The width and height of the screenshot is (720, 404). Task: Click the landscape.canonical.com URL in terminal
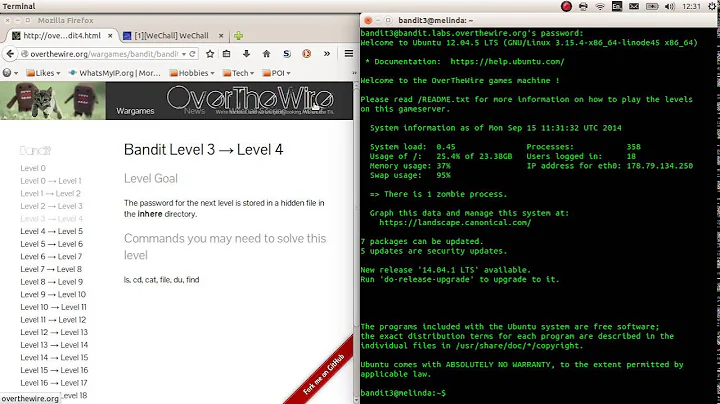(x=455, y=223)
